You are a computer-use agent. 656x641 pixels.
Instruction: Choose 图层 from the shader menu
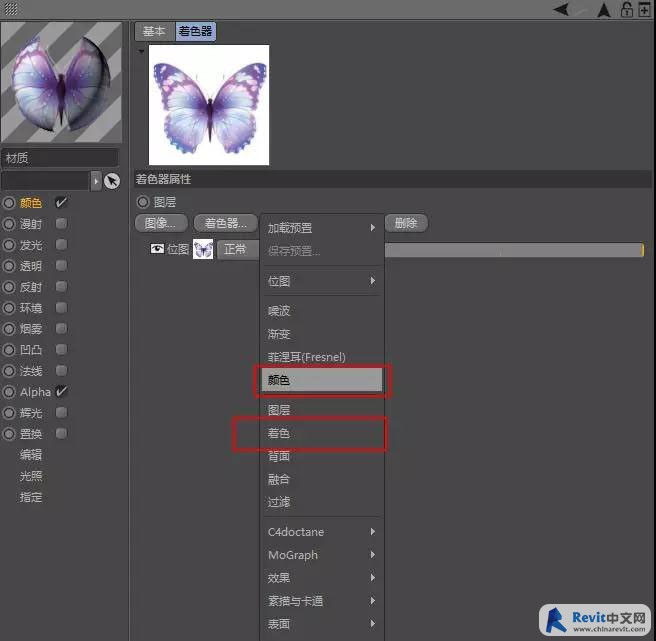pyautogui.click(x=321, y=410)
